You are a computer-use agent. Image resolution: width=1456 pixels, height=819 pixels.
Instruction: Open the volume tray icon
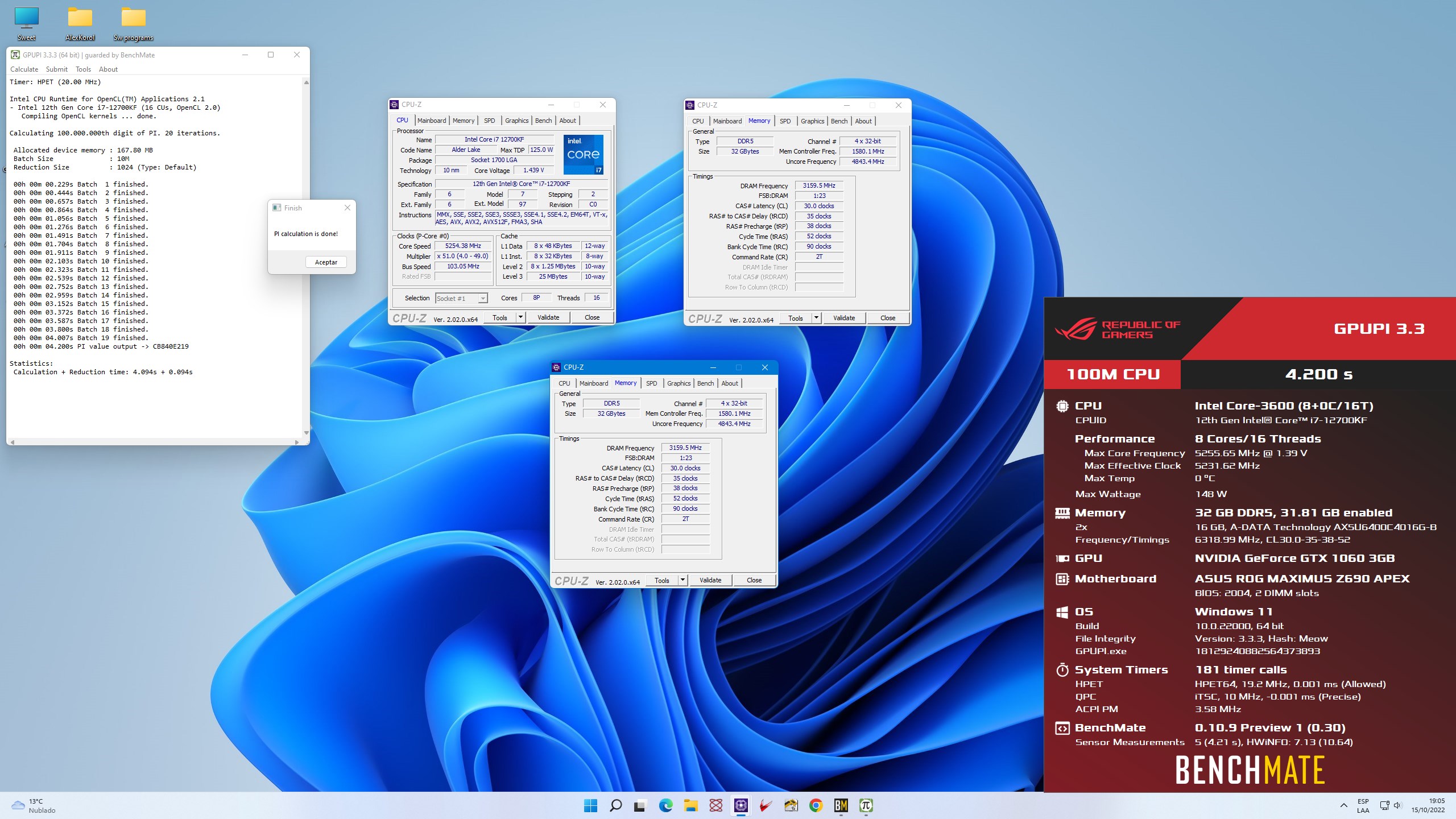1398,805
